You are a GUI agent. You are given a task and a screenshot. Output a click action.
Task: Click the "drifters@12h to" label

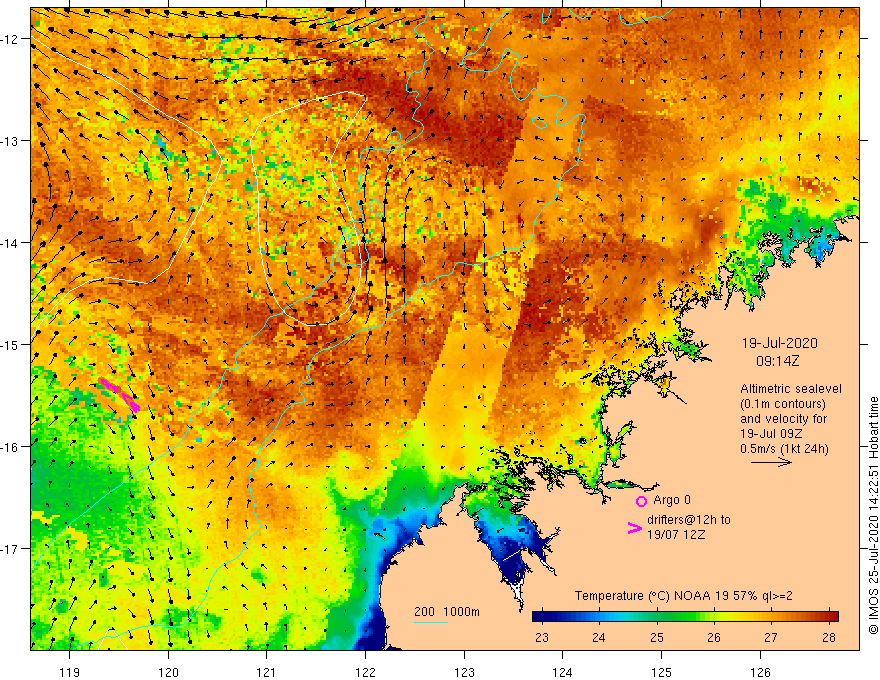coord(689,520)
